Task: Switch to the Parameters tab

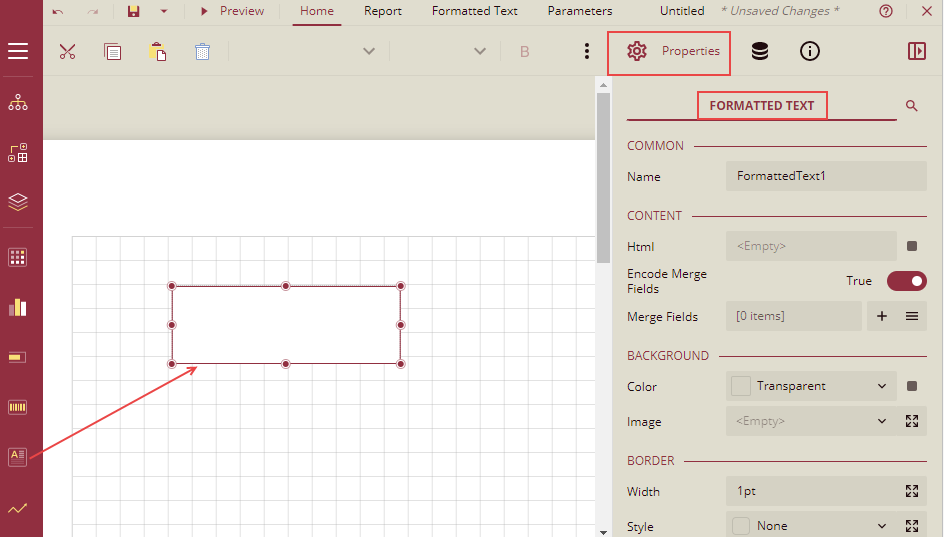Action: click(x=580, y=11)
